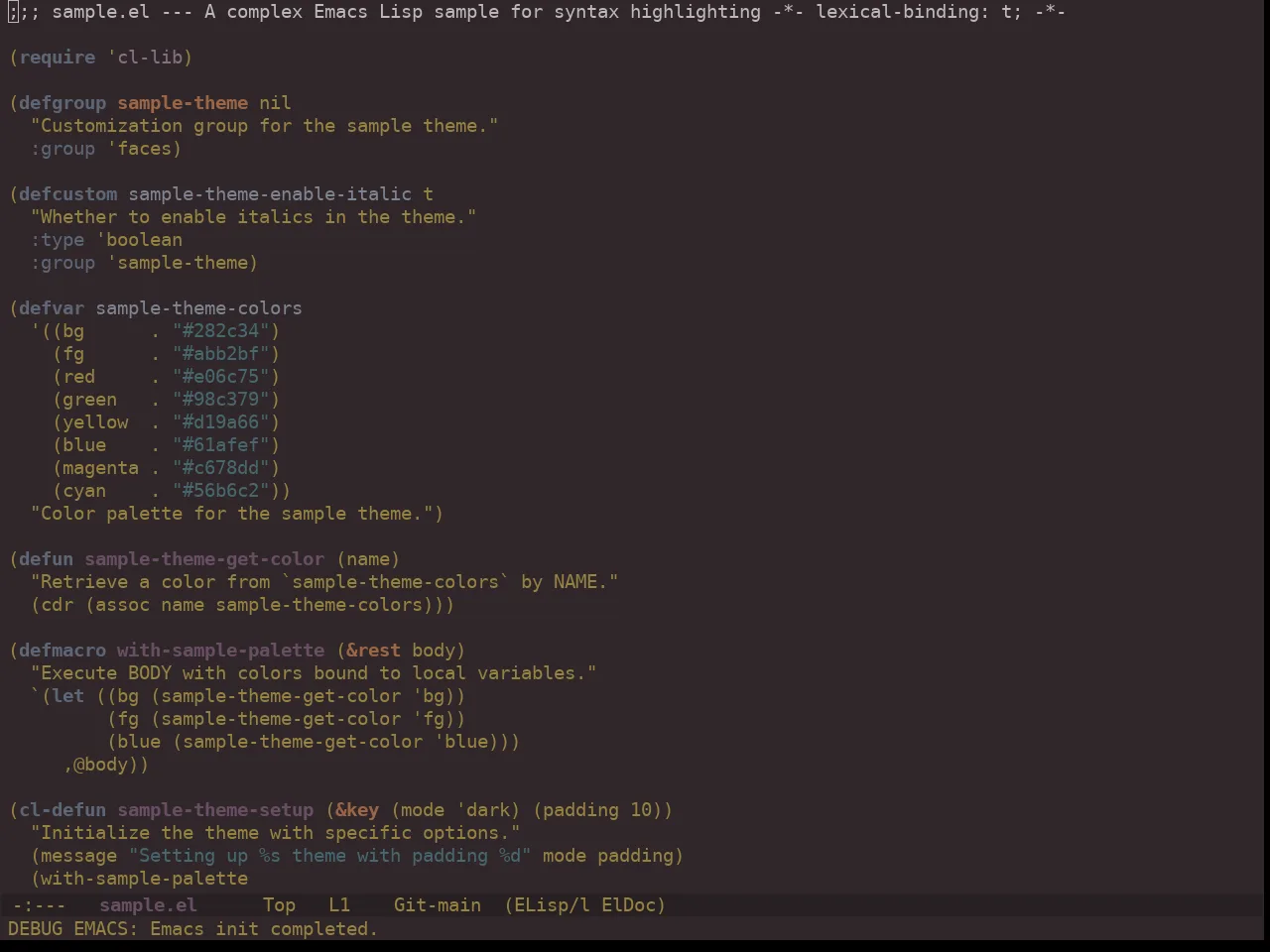1270x952 pixels.
Task: Click the 'magenta' key in the alist
Action: [x=101, y=468]
